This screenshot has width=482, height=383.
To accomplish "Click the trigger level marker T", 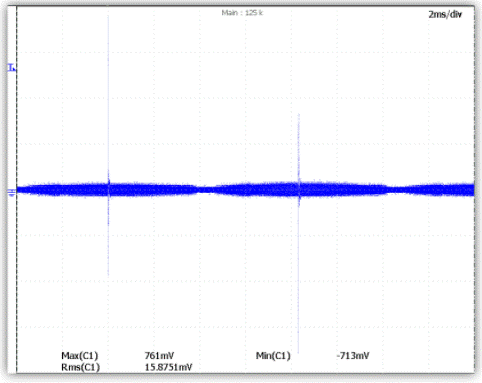I will [11, 68].
